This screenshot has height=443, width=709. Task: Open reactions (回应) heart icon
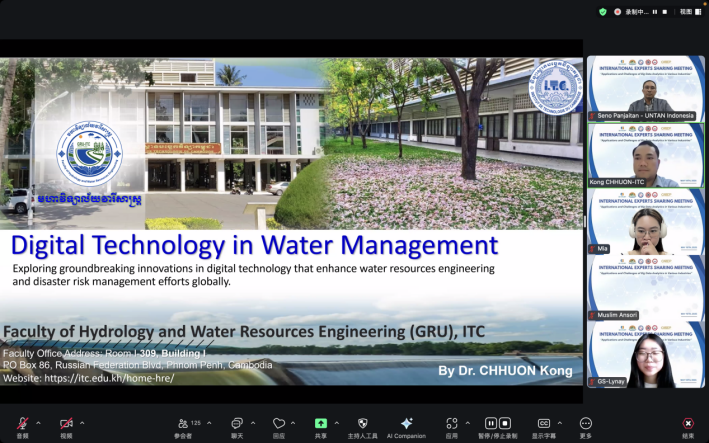[x=279, y=424]
